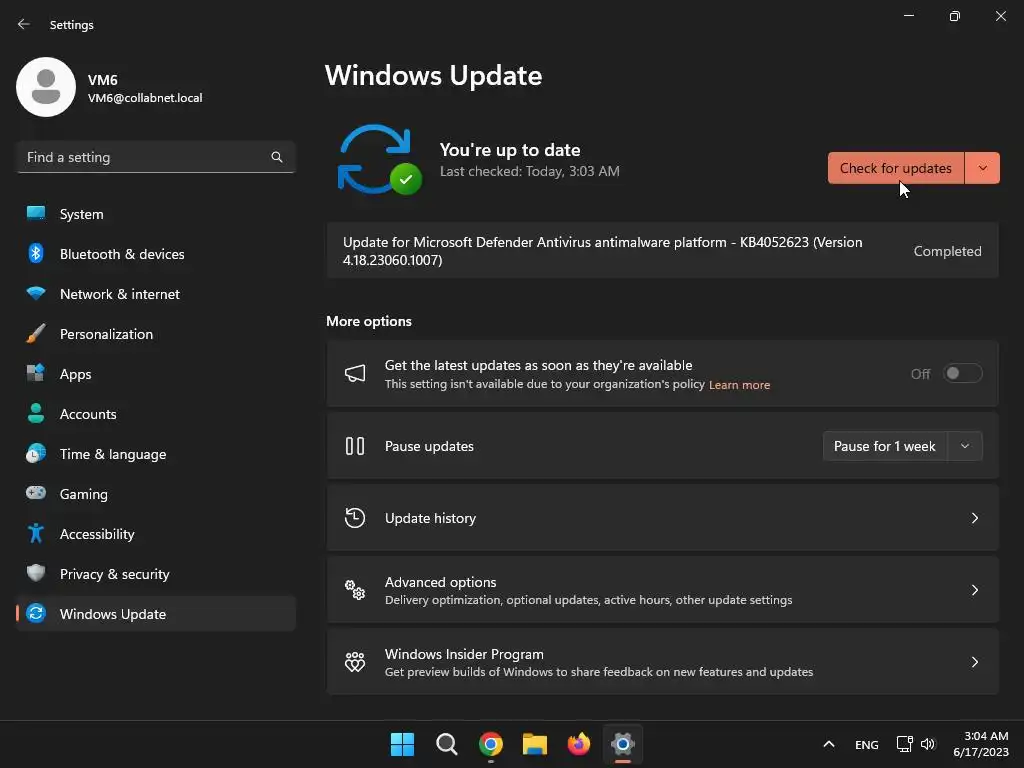This screenshot has height=768, width=1024.
Task: Open Advanced options via its chevron
Action: point(974,590)
